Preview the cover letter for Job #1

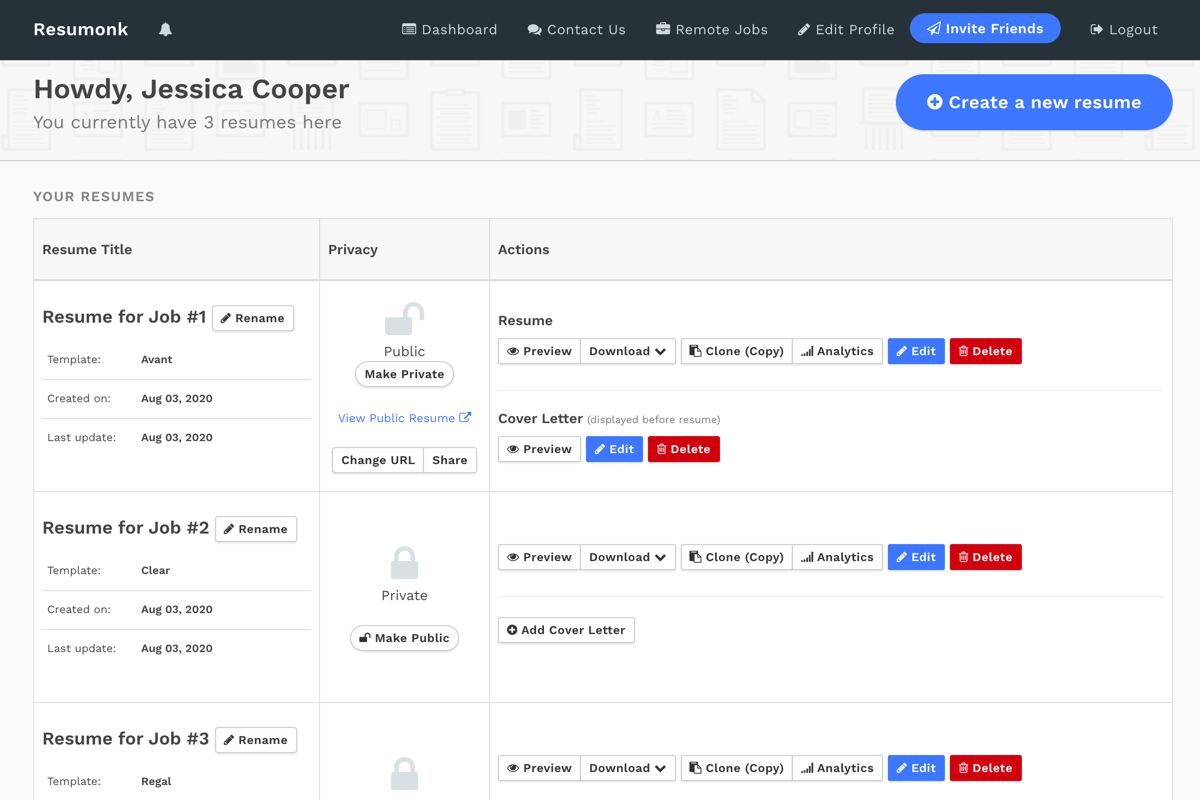[539, 449]
